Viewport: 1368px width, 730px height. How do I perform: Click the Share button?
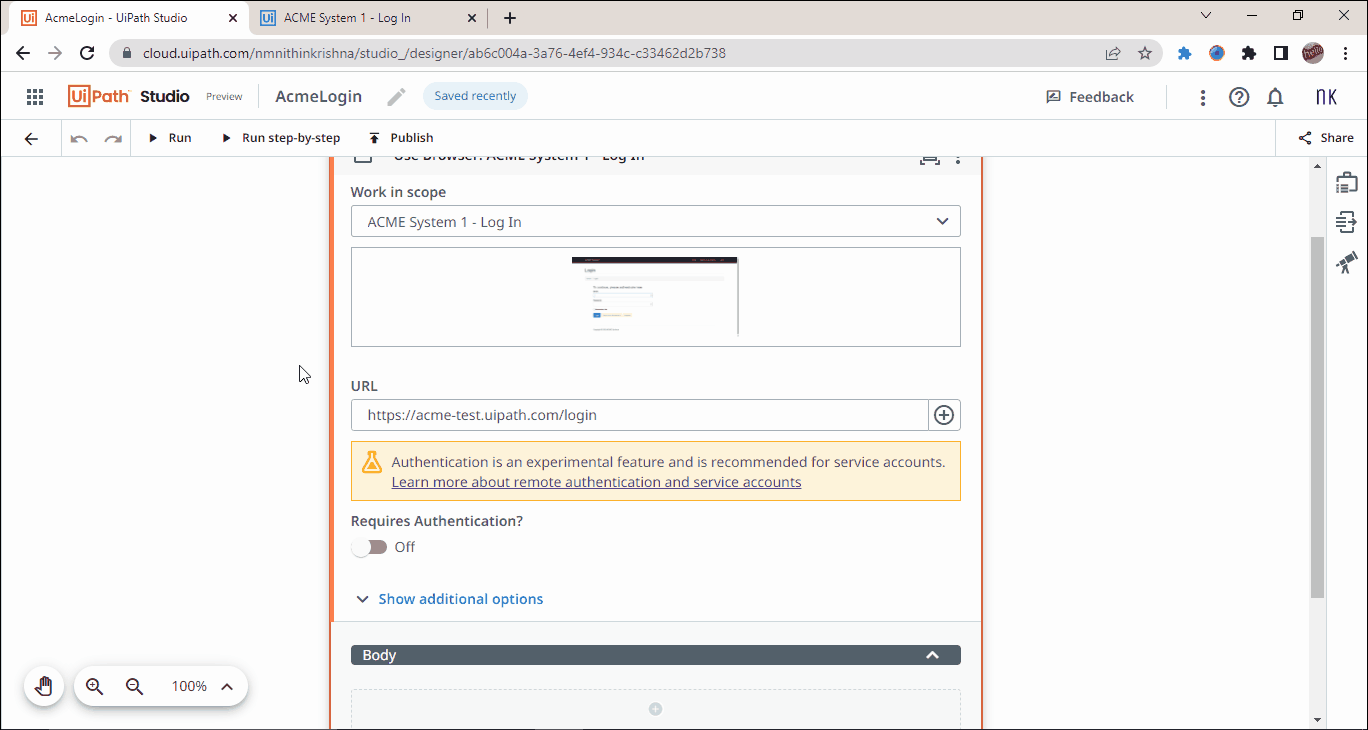[x=1326, y=138]
